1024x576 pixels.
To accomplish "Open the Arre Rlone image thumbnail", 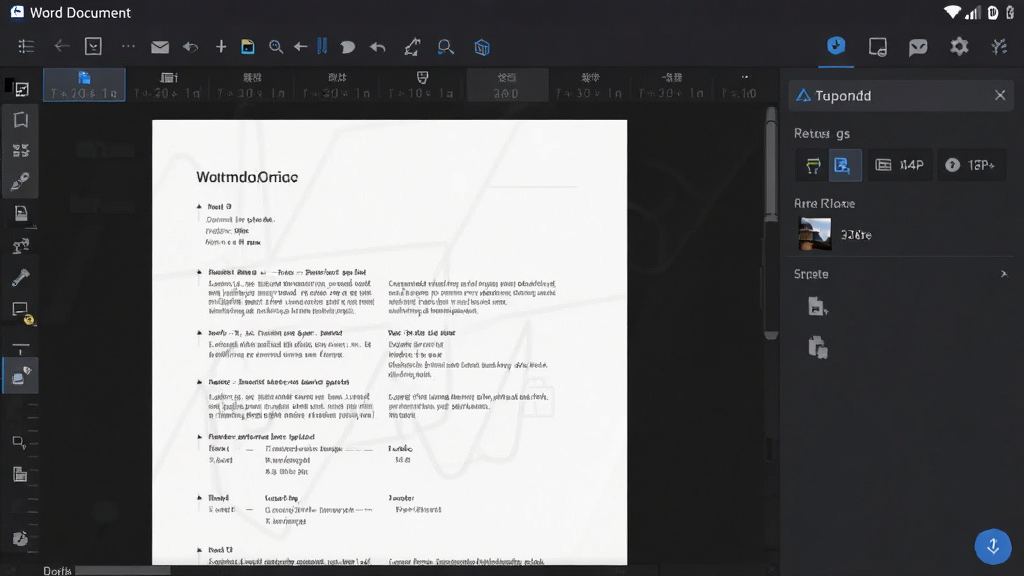I will coord(815,234).
